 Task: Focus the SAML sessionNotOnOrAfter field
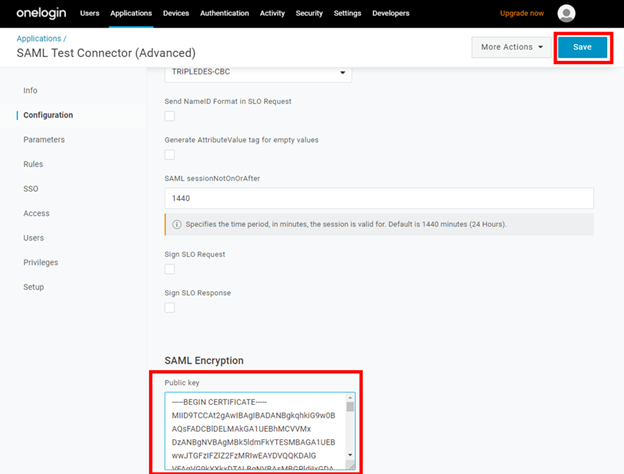379,199
